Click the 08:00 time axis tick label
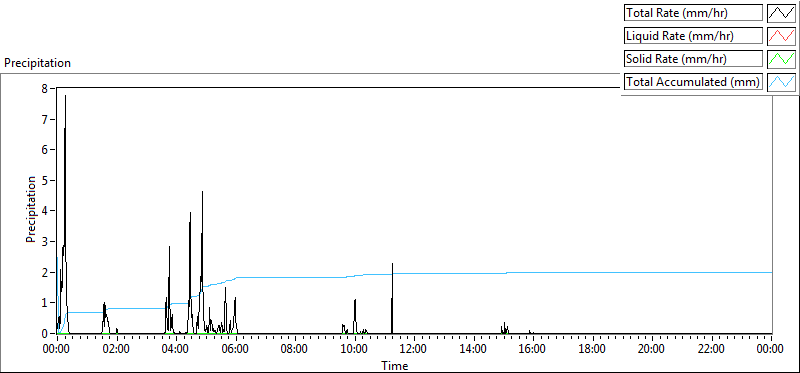This screenshot has height=373, width=800. [x=295, y=350]
